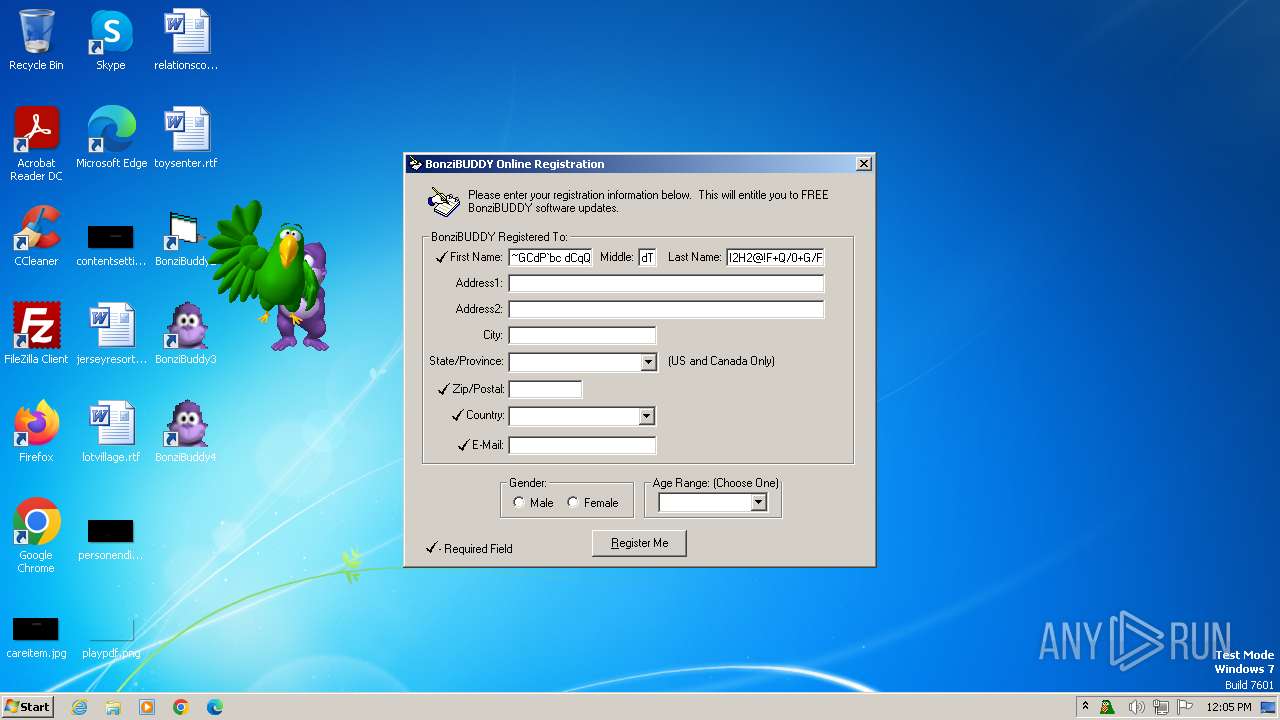Launch Skype from the desktop
Viewport: 1280px width, 720px height.
click(110, 40)
